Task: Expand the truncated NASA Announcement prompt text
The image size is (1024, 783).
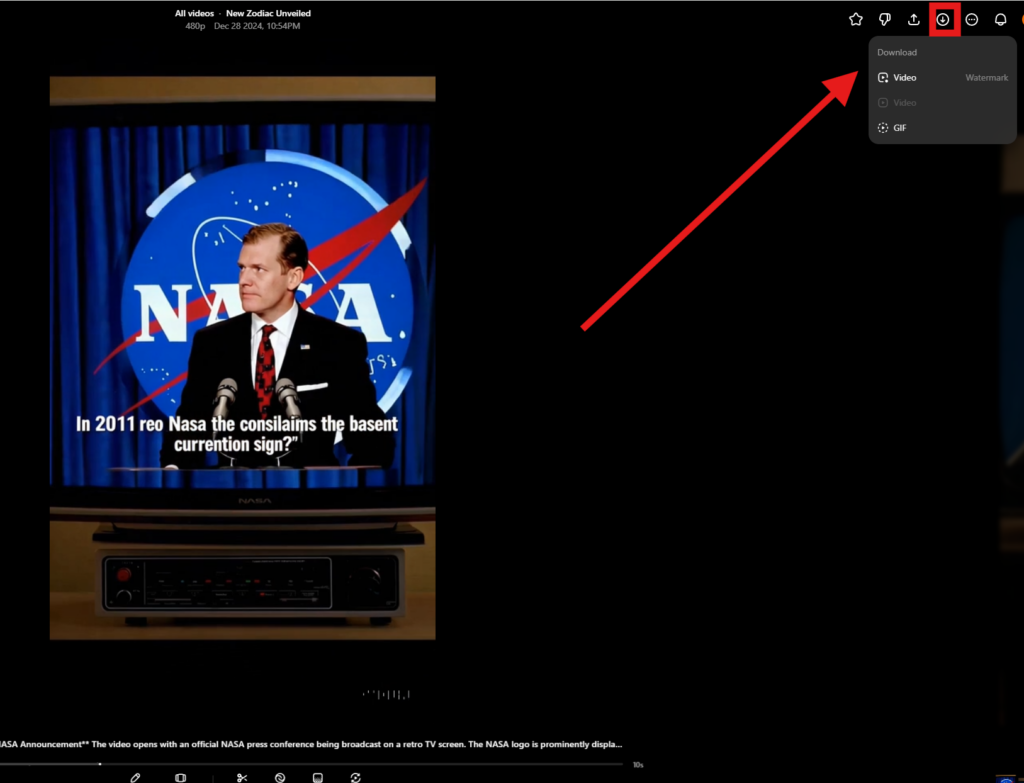Action: click(x=310, y=745)
